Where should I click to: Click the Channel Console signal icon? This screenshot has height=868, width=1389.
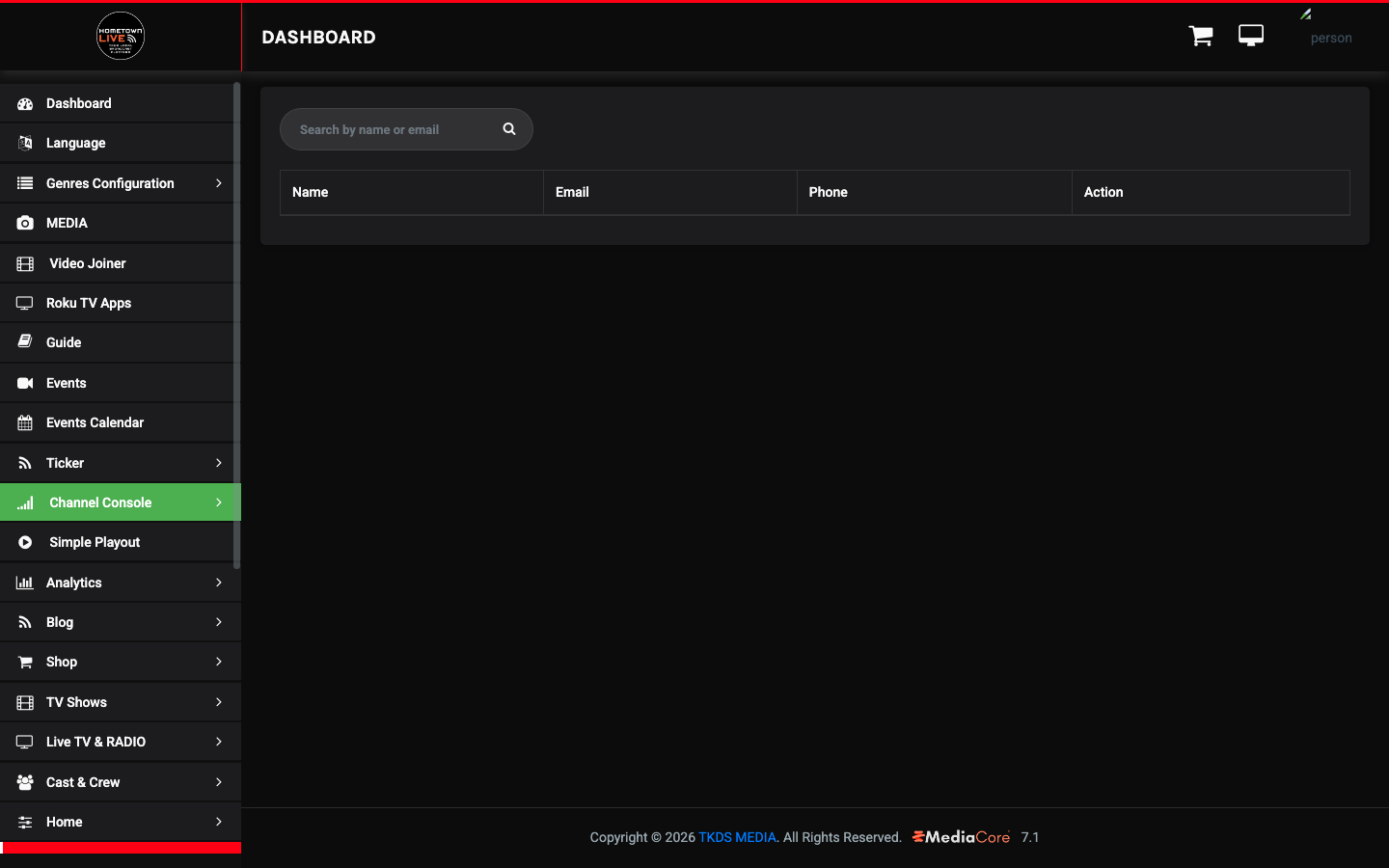(25, 502)
